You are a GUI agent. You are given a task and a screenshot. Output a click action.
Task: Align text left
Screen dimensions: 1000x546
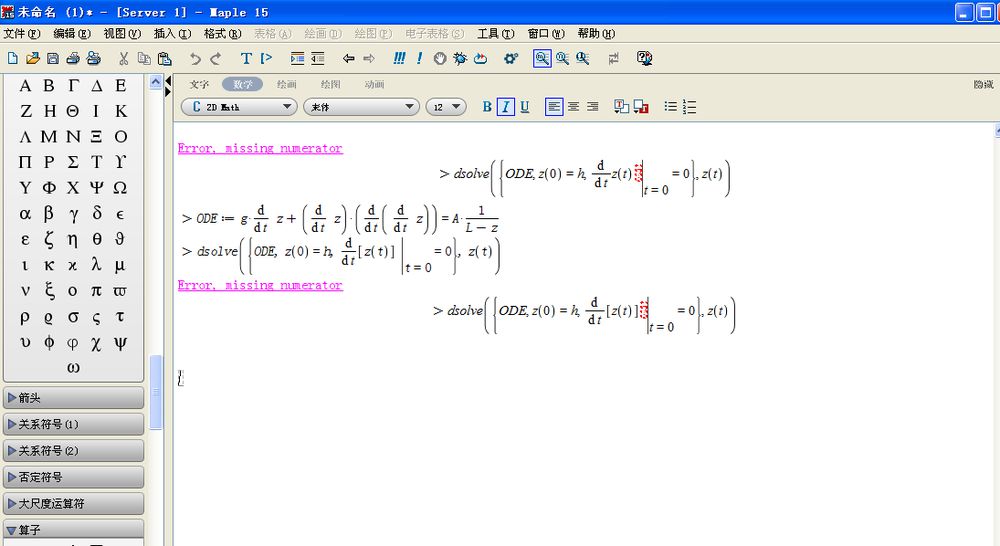(x=554, y=107)
